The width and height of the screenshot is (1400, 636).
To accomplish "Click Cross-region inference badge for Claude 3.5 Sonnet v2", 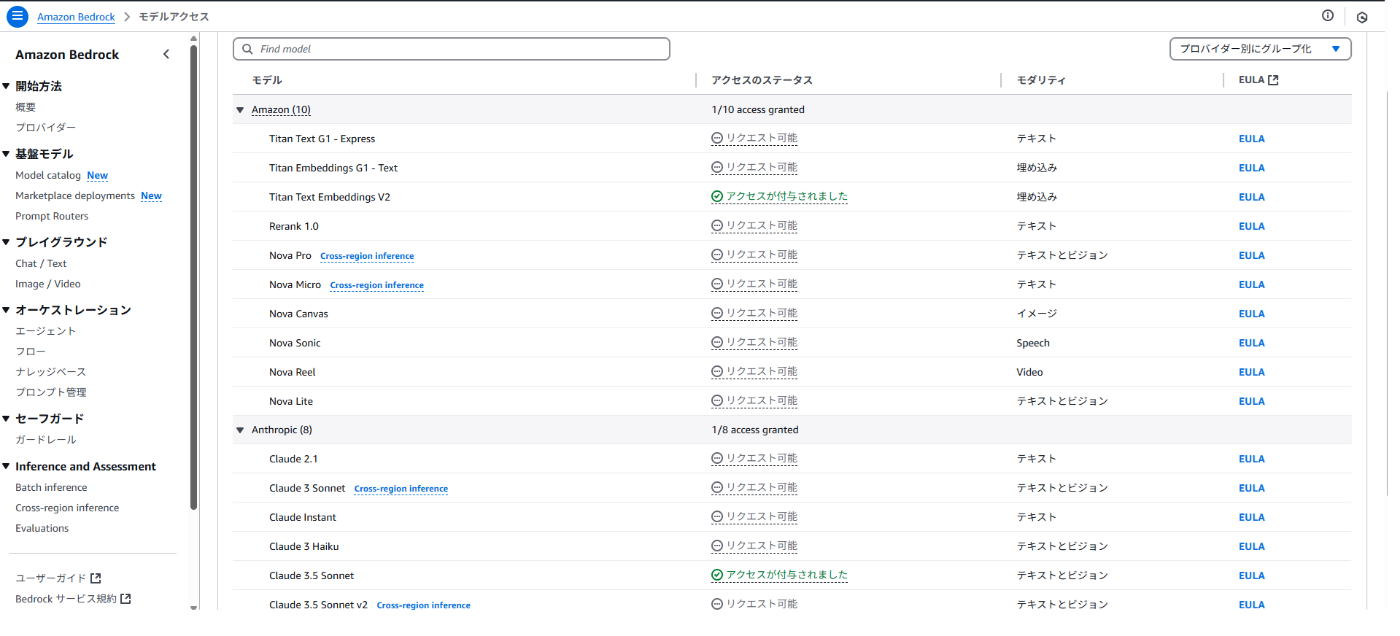I will coord(423,605).
